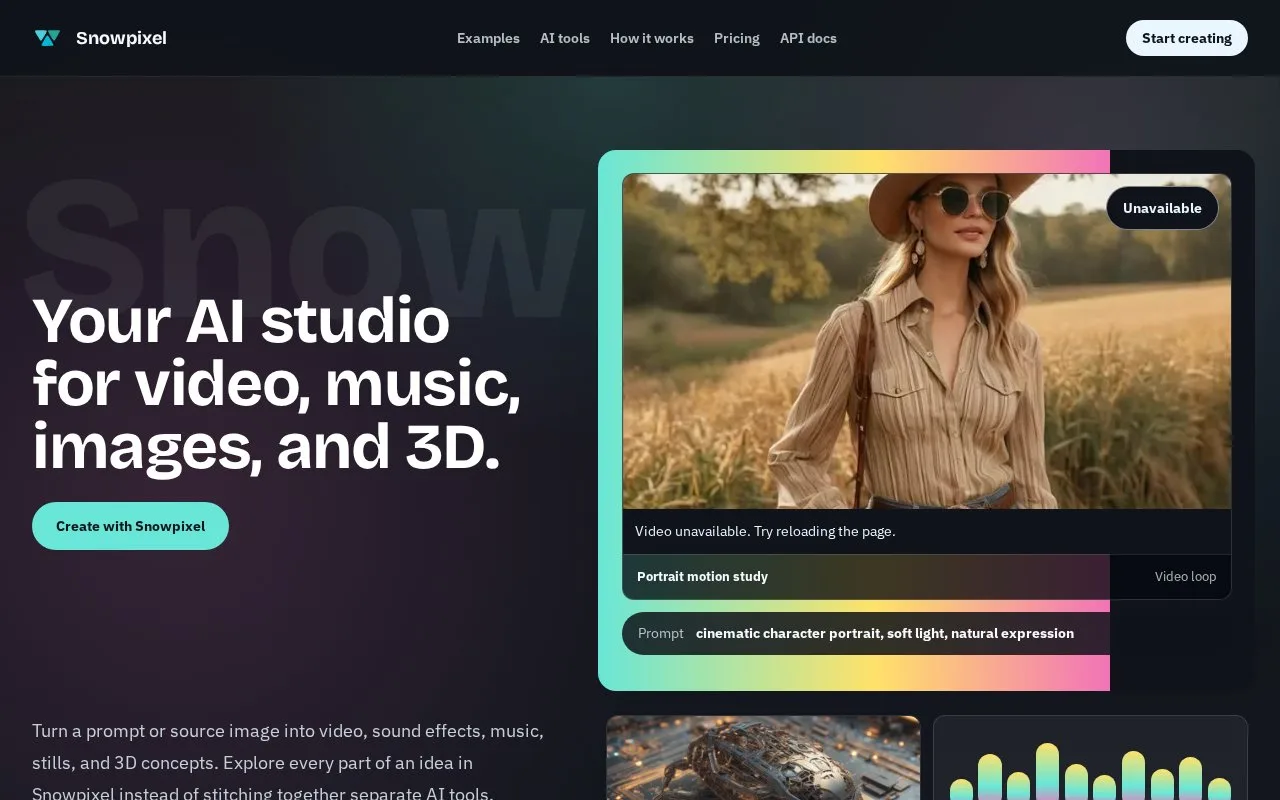Click the Unavailable badge on video
1280x800 pixels.
point(1162,208)
